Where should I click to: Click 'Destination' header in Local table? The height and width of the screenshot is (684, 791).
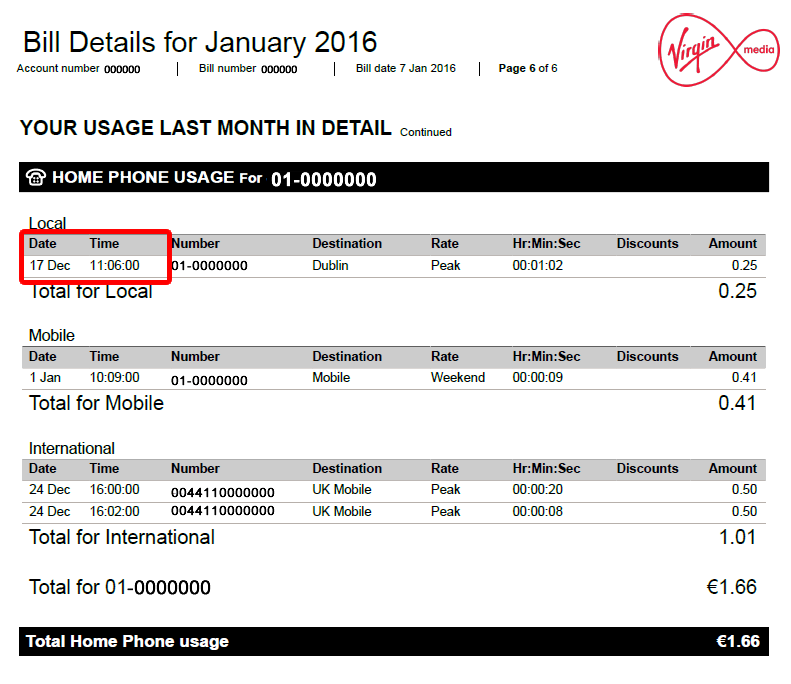click(x=347, y=244)
